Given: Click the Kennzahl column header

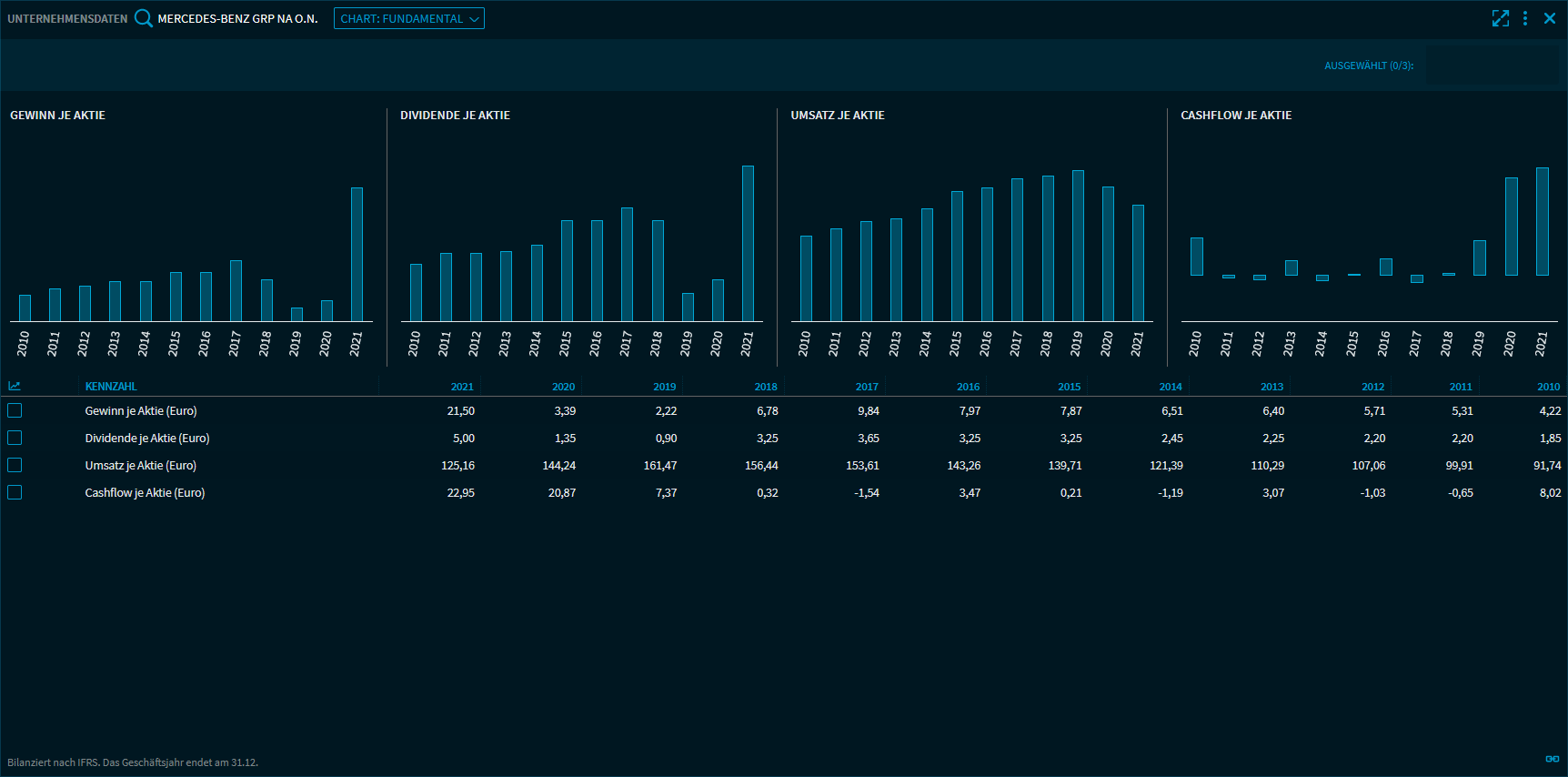Looking at the screenshot, I should coord(111,387).
